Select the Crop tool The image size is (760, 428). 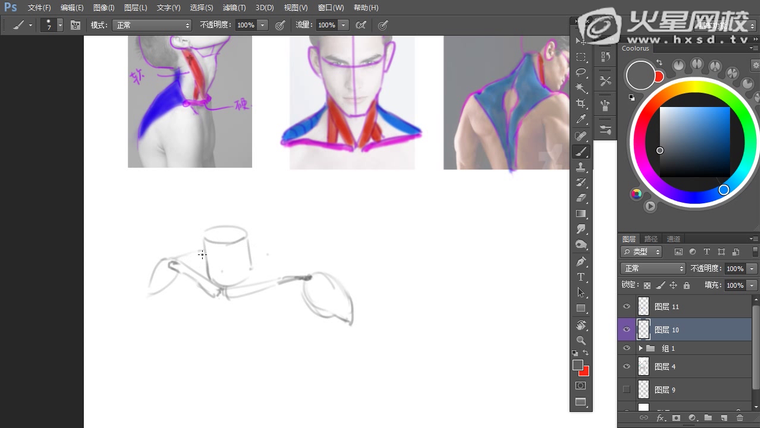(x=581, y=103)
